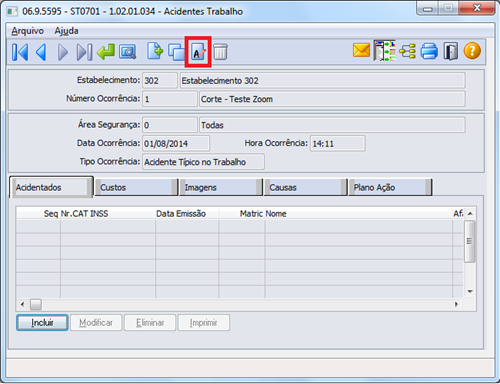Open the orange help question icon
The image size is (500, 384).
coord(472,51)
